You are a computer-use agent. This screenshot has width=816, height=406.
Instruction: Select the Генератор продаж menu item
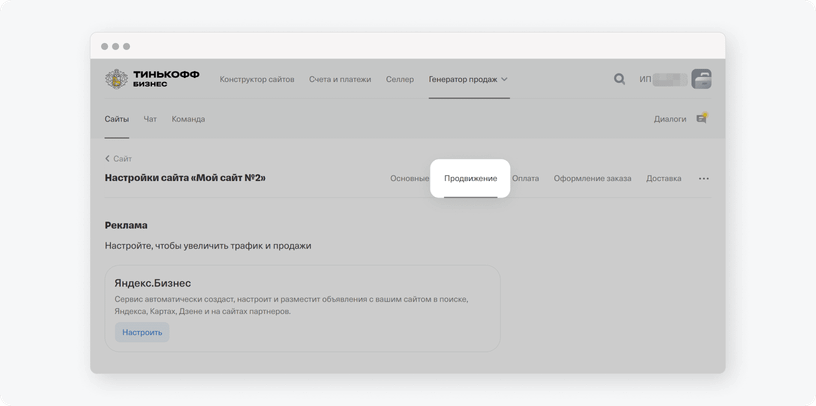pos(463,80)
